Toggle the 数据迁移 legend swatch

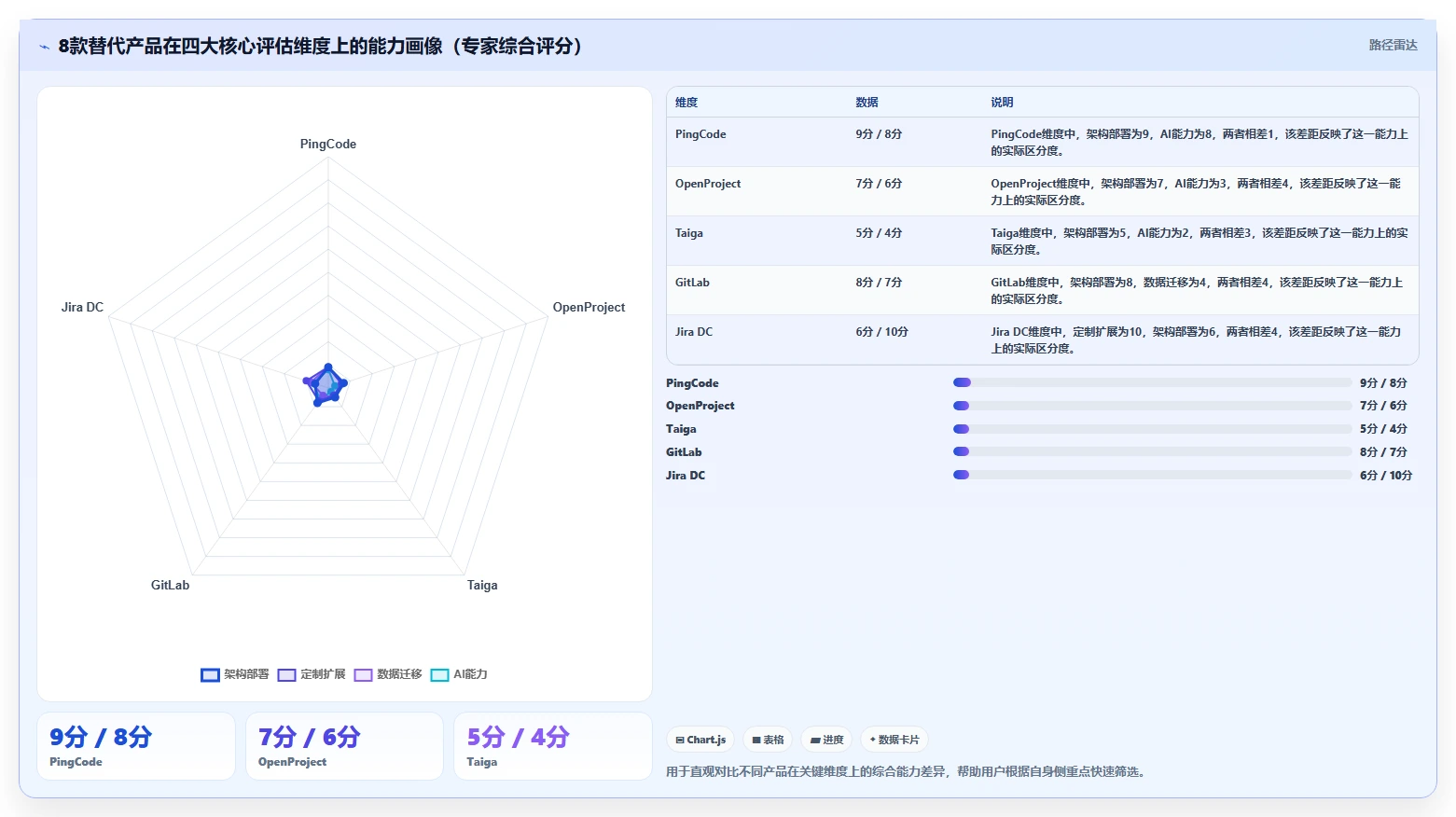[x=363, y=674]
